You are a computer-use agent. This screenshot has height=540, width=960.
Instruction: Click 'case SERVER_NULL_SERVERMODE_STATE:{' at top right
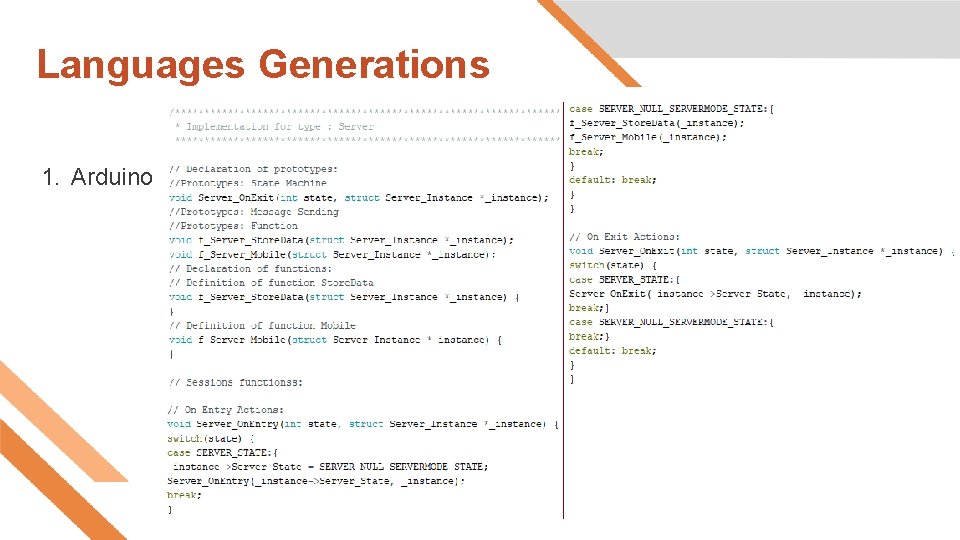[x=672, y=109]
